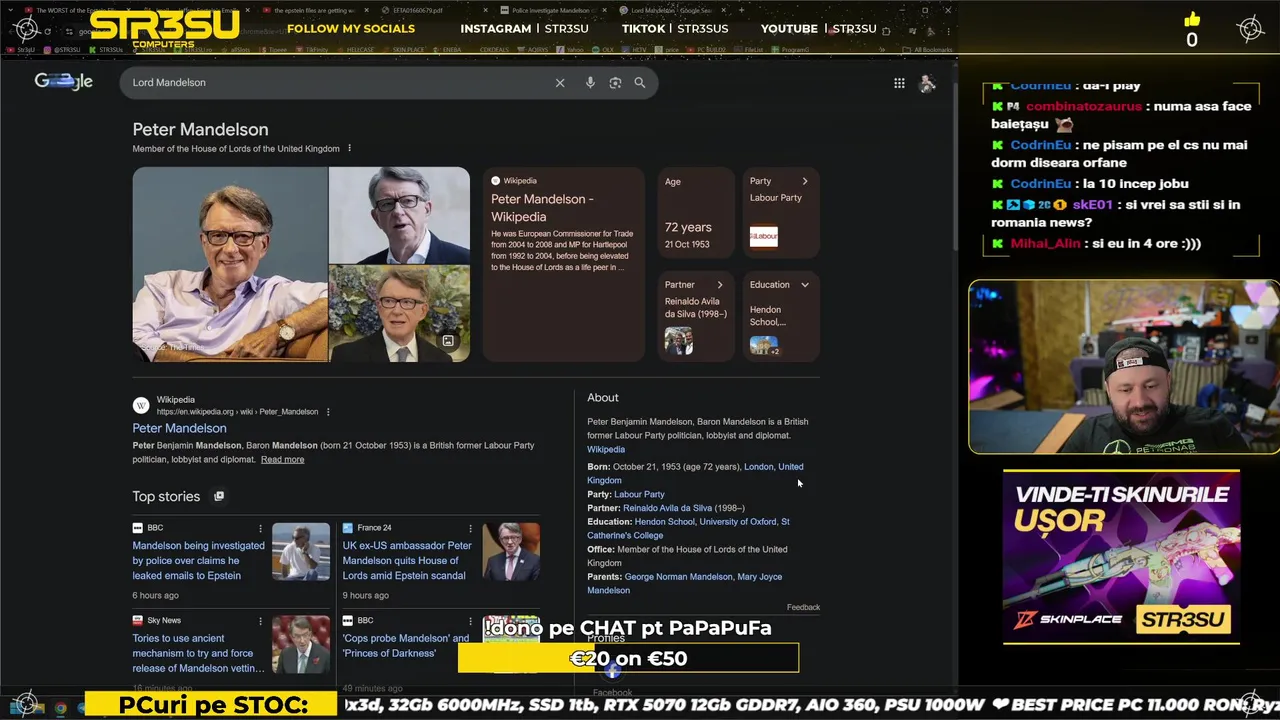Open George Norman Mandelson link
This screenshot has height=720, width=1280.
pos(678,577)
